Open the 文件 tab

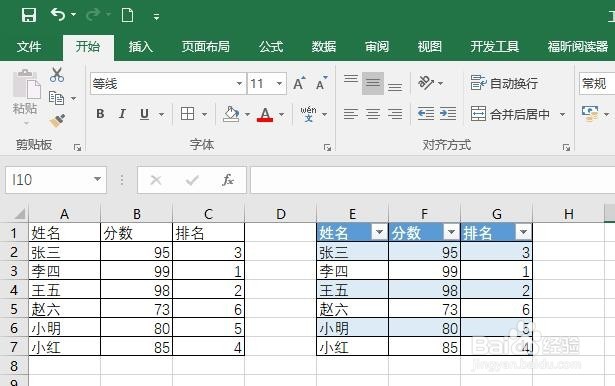[29, 47]
